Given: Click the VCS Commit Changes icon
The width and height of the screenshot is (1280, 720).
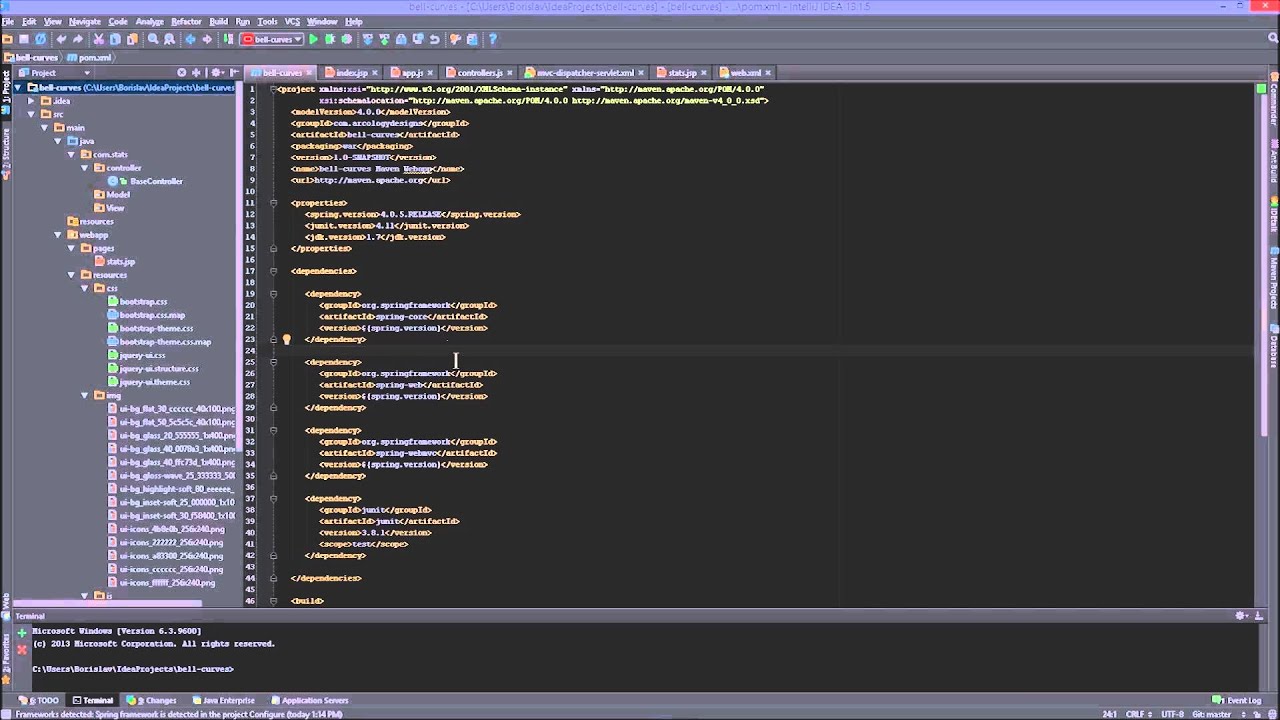Looking at the screenshot, I should coord(384,39).
